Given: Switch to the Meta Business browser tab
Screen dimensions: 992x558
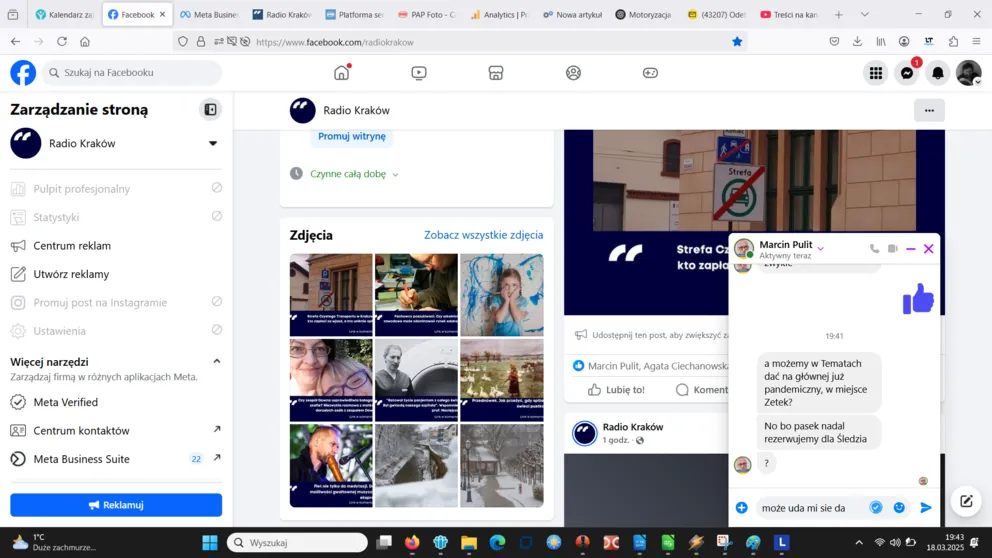Looking at the screenshot, I should pos(209,15).
